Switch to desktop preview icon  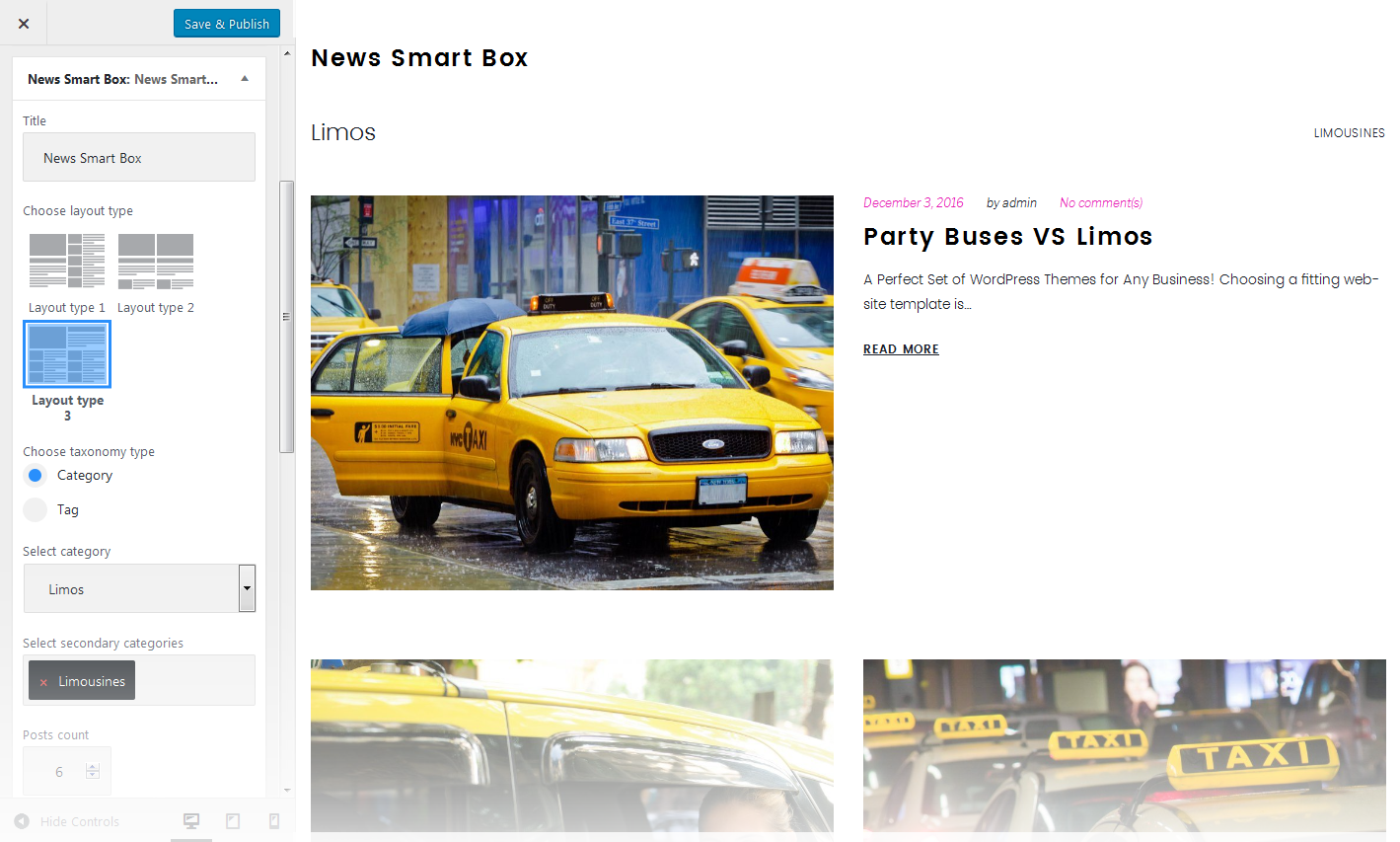click(x=191, y=821)
